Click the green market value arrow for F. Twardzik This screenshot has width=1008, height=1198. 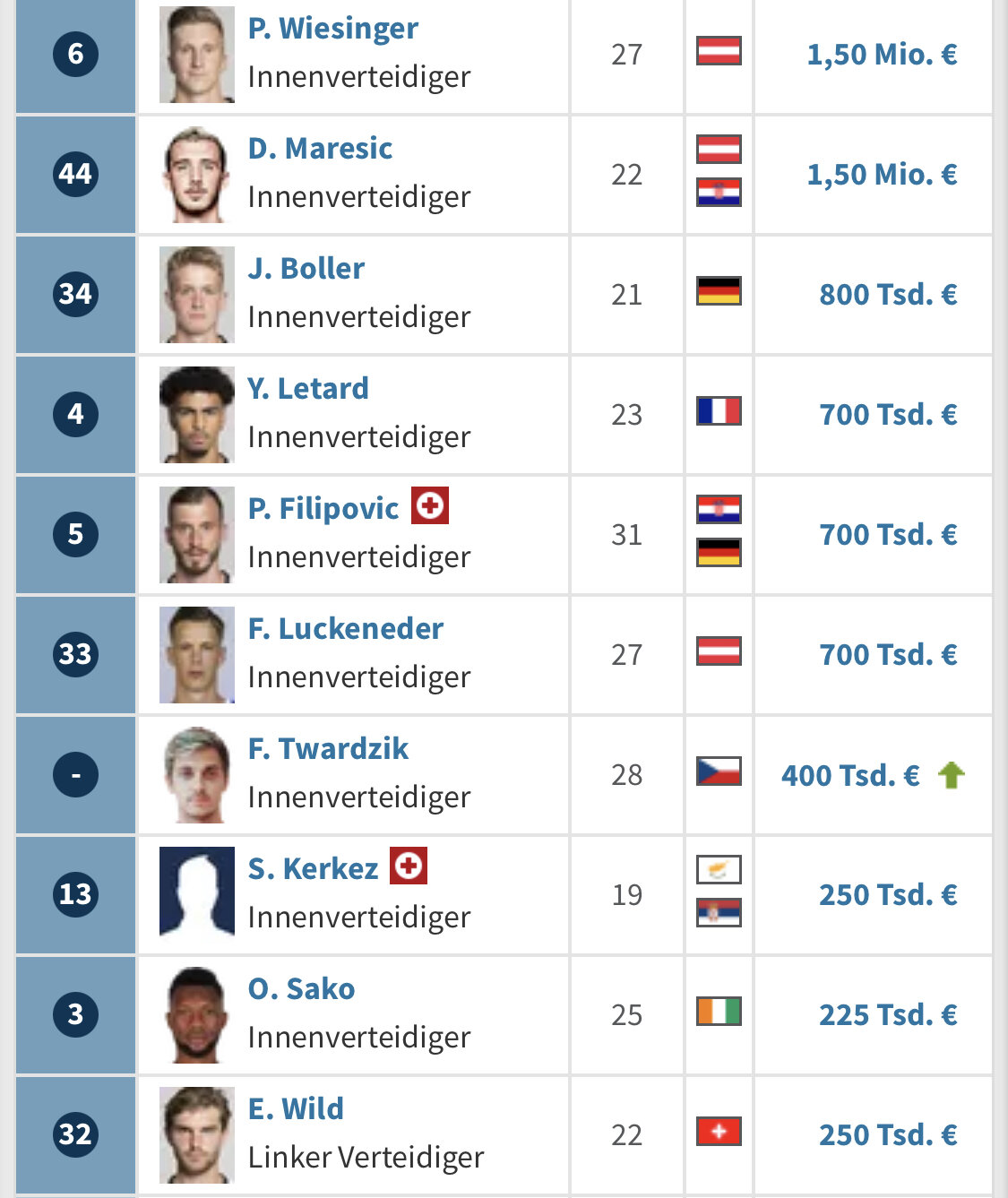952,775
